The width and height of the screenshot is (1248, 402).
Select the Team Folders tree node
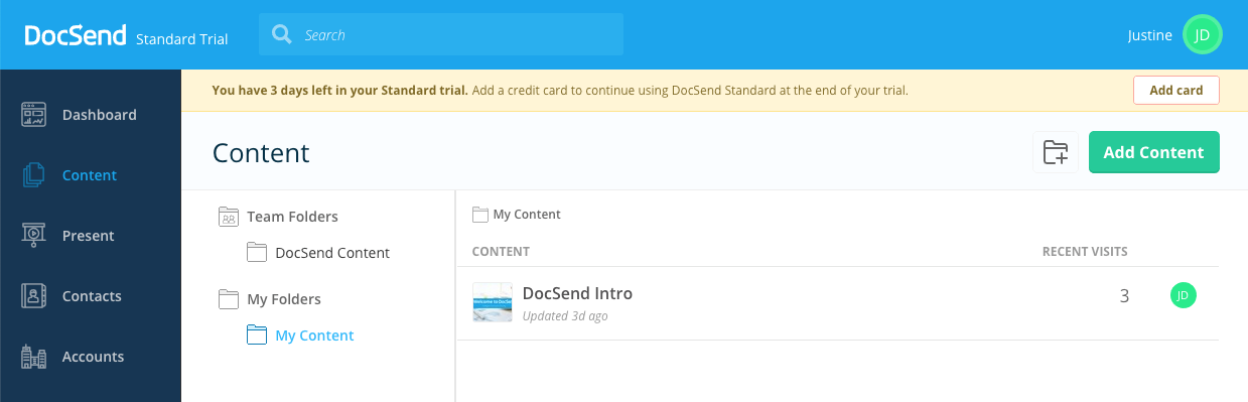point(278,216)
